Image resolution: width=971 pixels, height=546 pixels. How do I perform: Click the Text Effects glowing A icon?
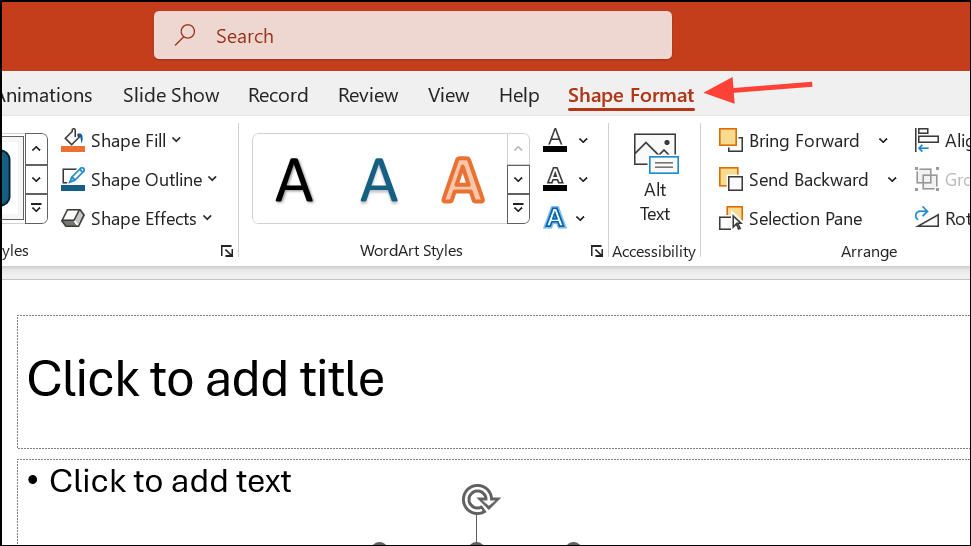[555, 217]
